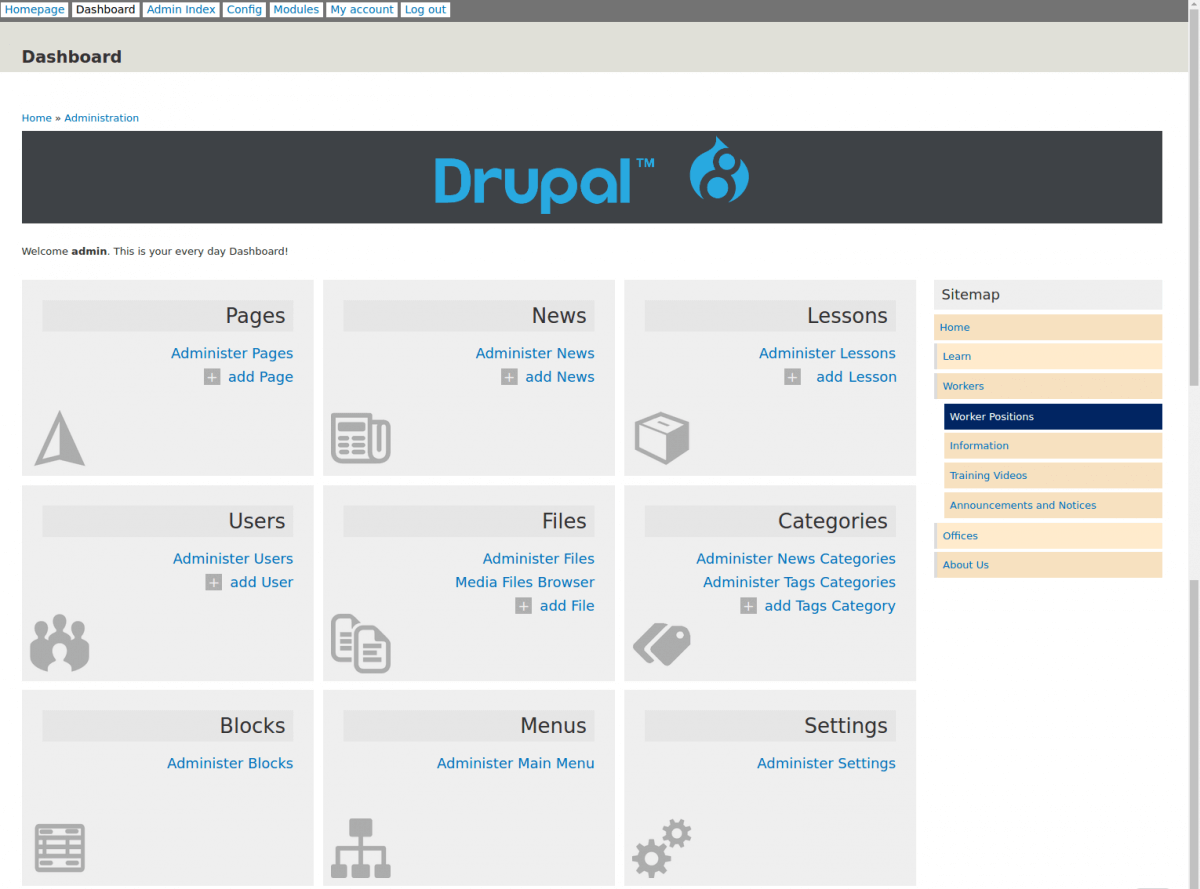Click the News panel newspaper icon
The image size is (1200, 889).
[x=361, y=438]
